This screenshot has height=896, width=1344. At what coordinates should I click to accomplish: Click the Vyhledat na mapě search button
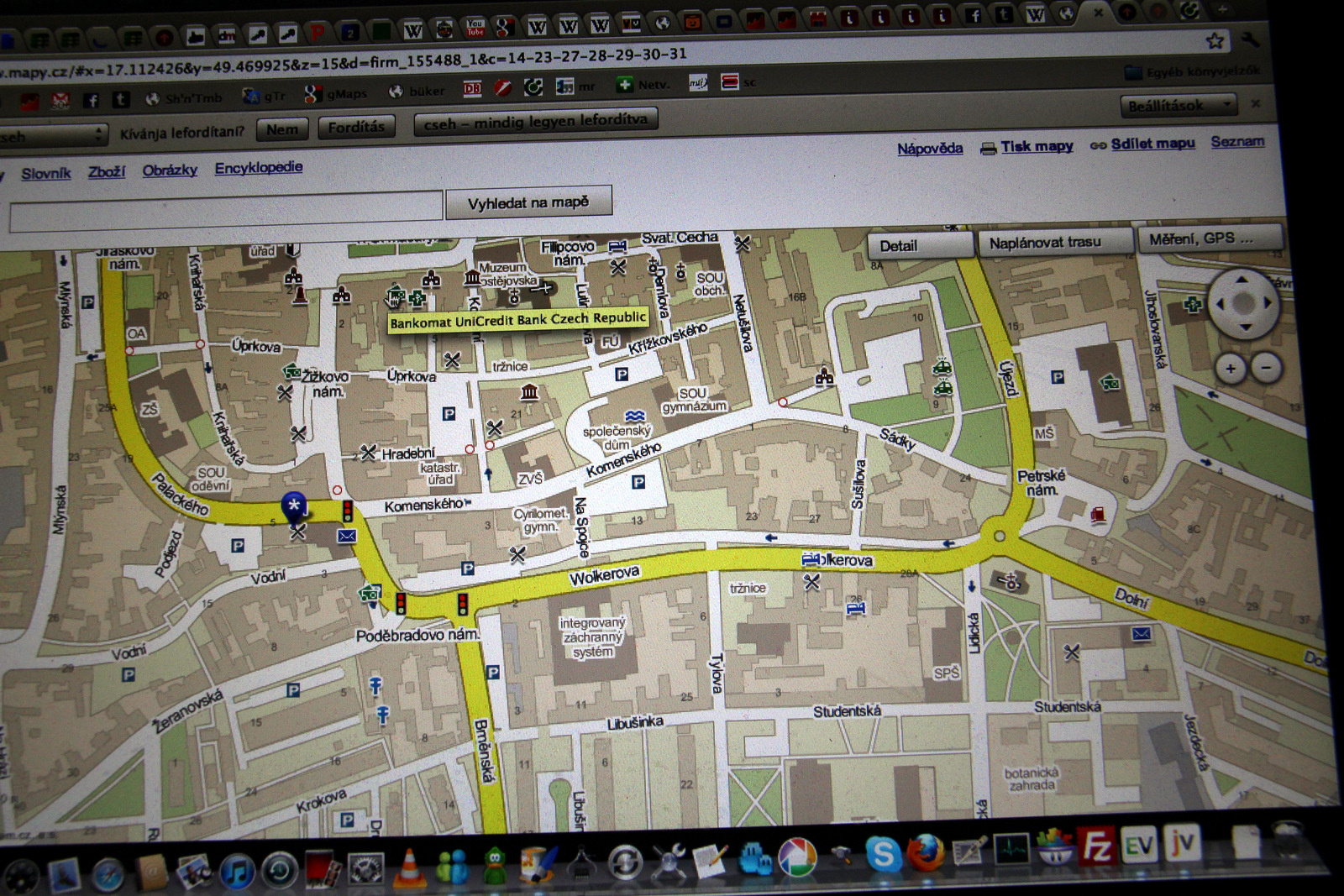click(x=528, y=202)
